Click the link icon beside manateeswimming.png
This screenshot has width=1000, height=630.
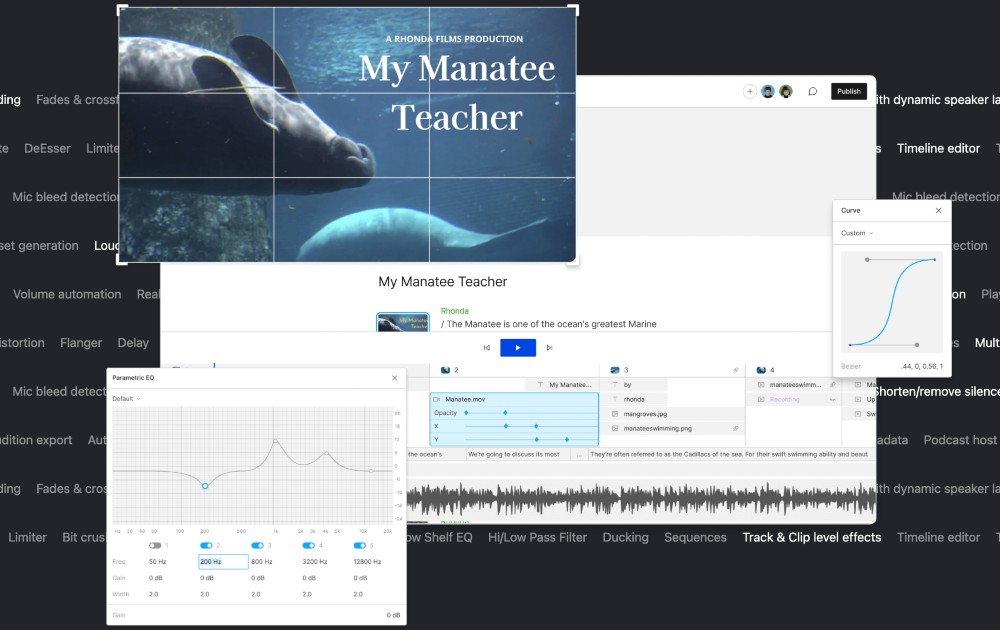tap(736, 428)
